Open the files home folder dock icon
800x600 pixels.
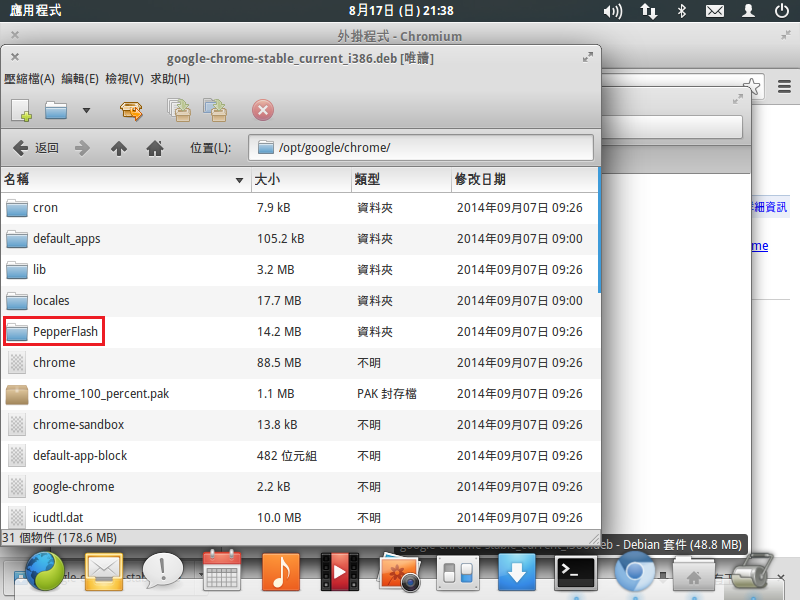[x=693, y=572]
